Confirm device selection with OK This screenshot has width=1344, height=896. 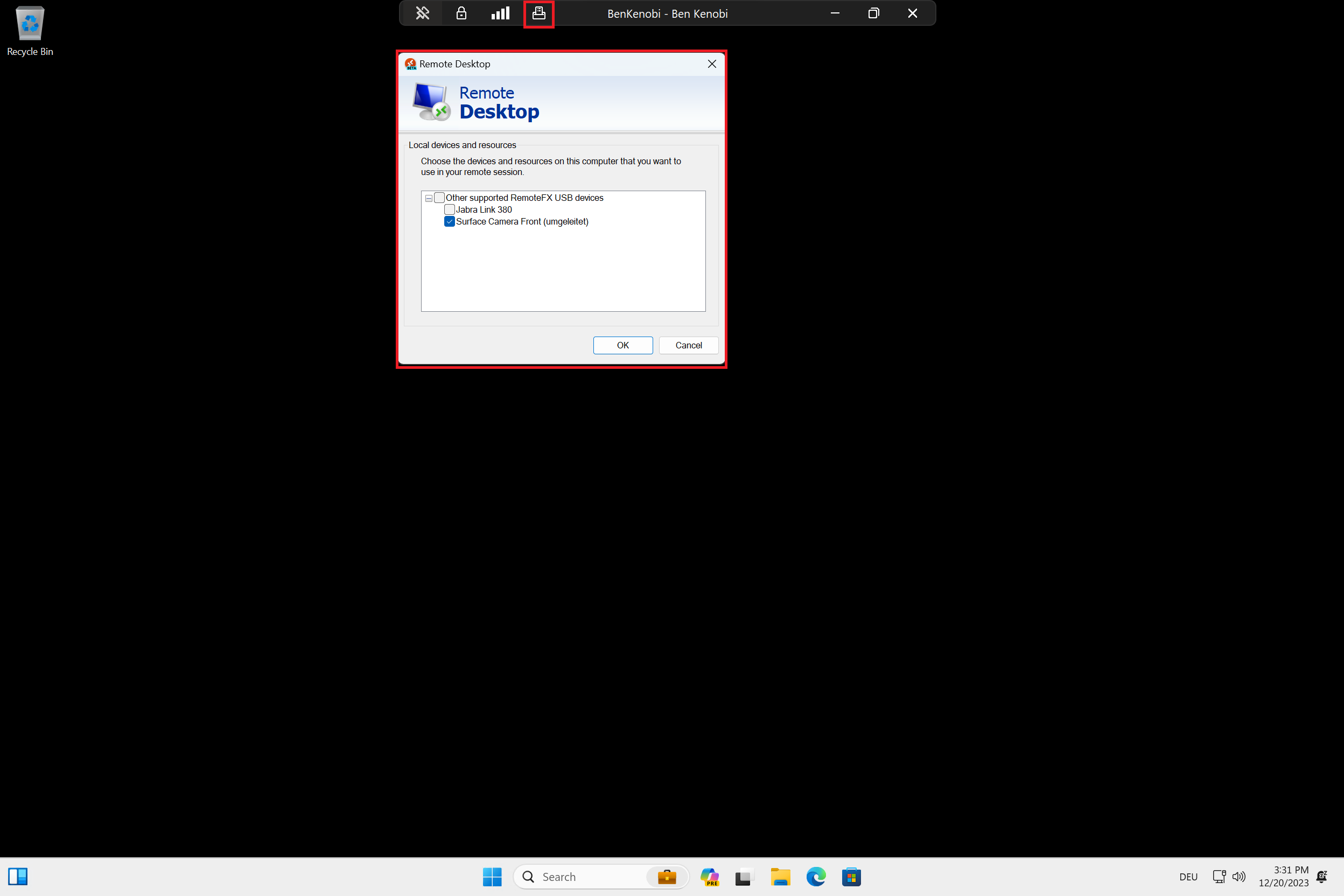tap(622, 345)
